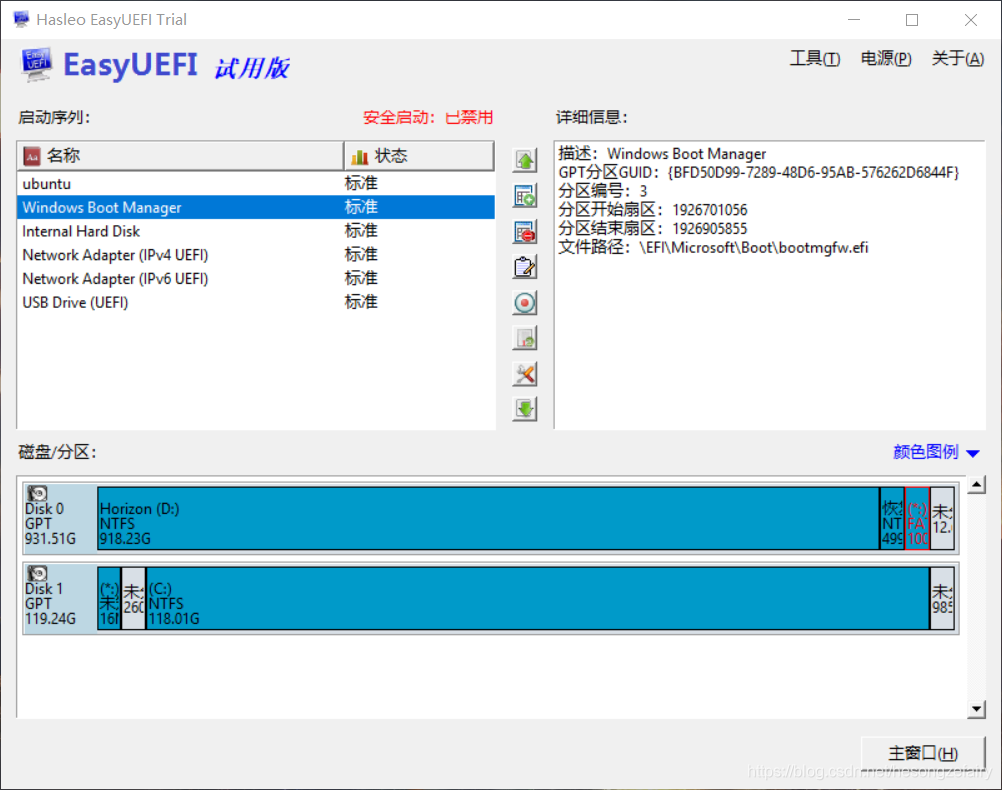Open the 电源(P) menu

pyautogui.click(x=884, y=58)
